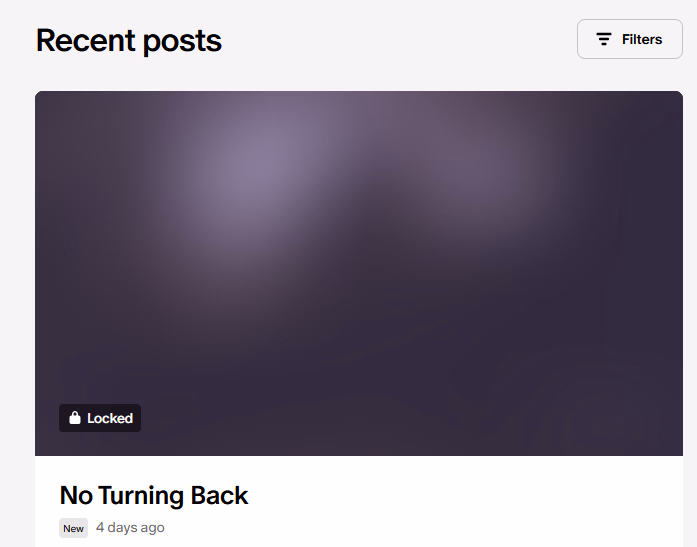Viewport: 697px width, 547px height.
Task: Click the word posts in the heading
Action: pos(182,42)
